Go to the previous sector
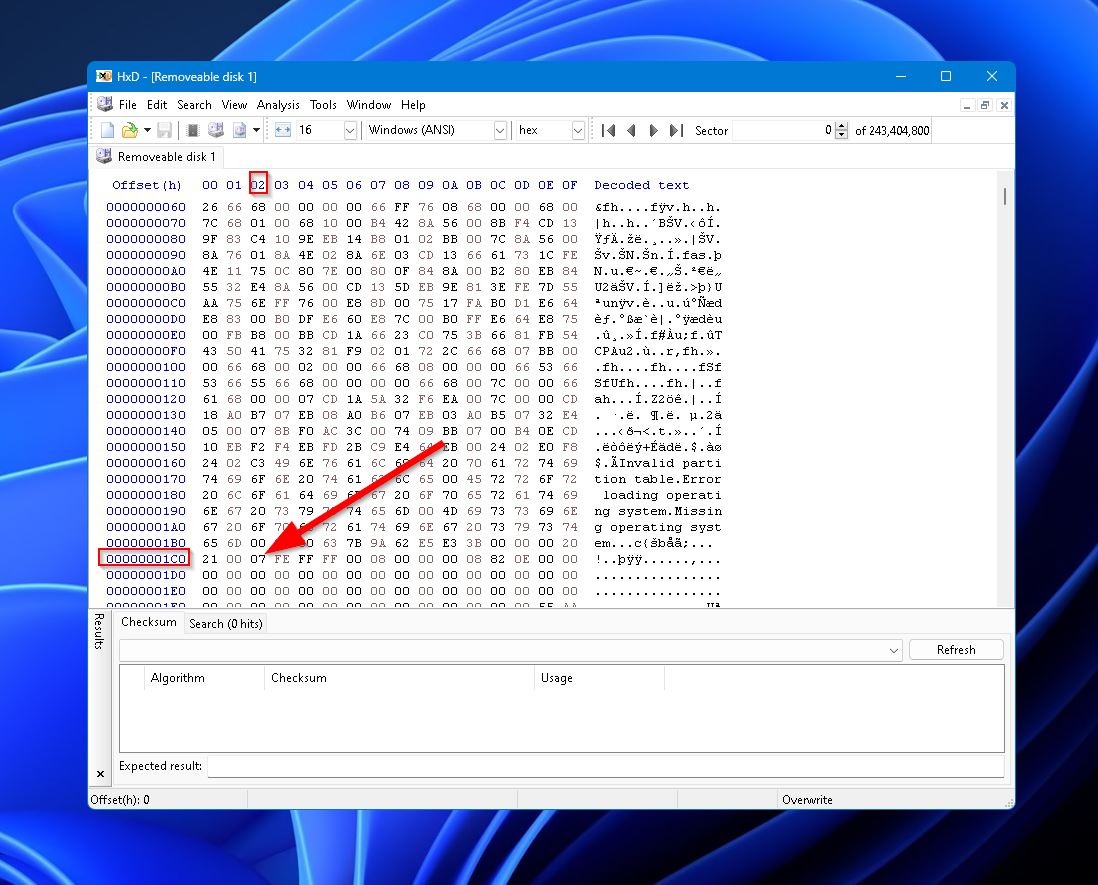 [631, 130]
